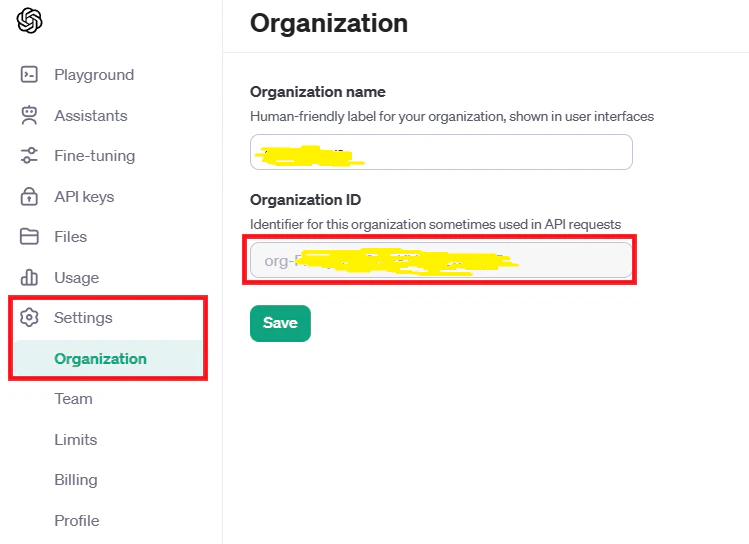Click the Fine-tuning sliders icon
Viewport: 749px width, 544px height.
tap(29, 156)
